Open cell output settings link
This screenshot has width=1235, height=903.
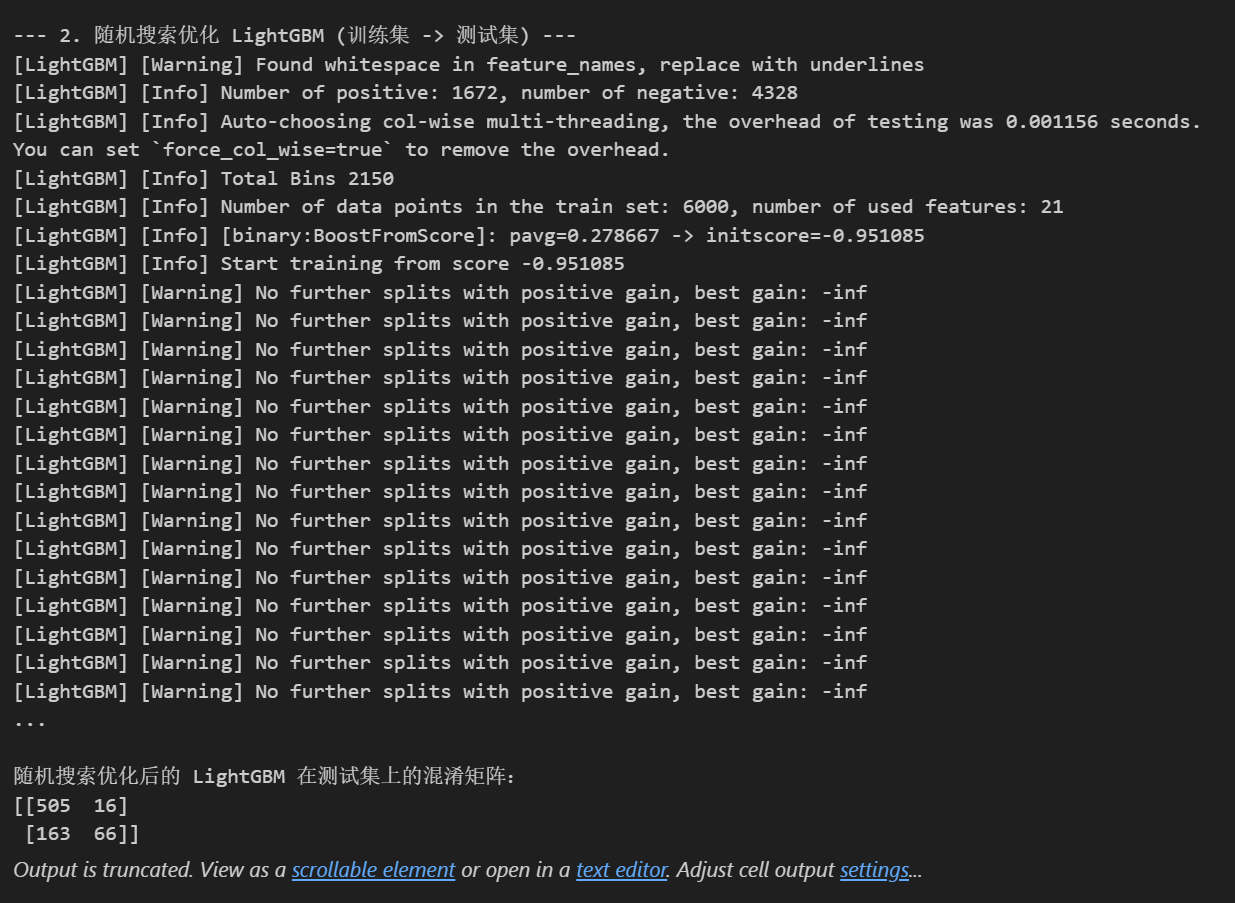click(874, 870)
